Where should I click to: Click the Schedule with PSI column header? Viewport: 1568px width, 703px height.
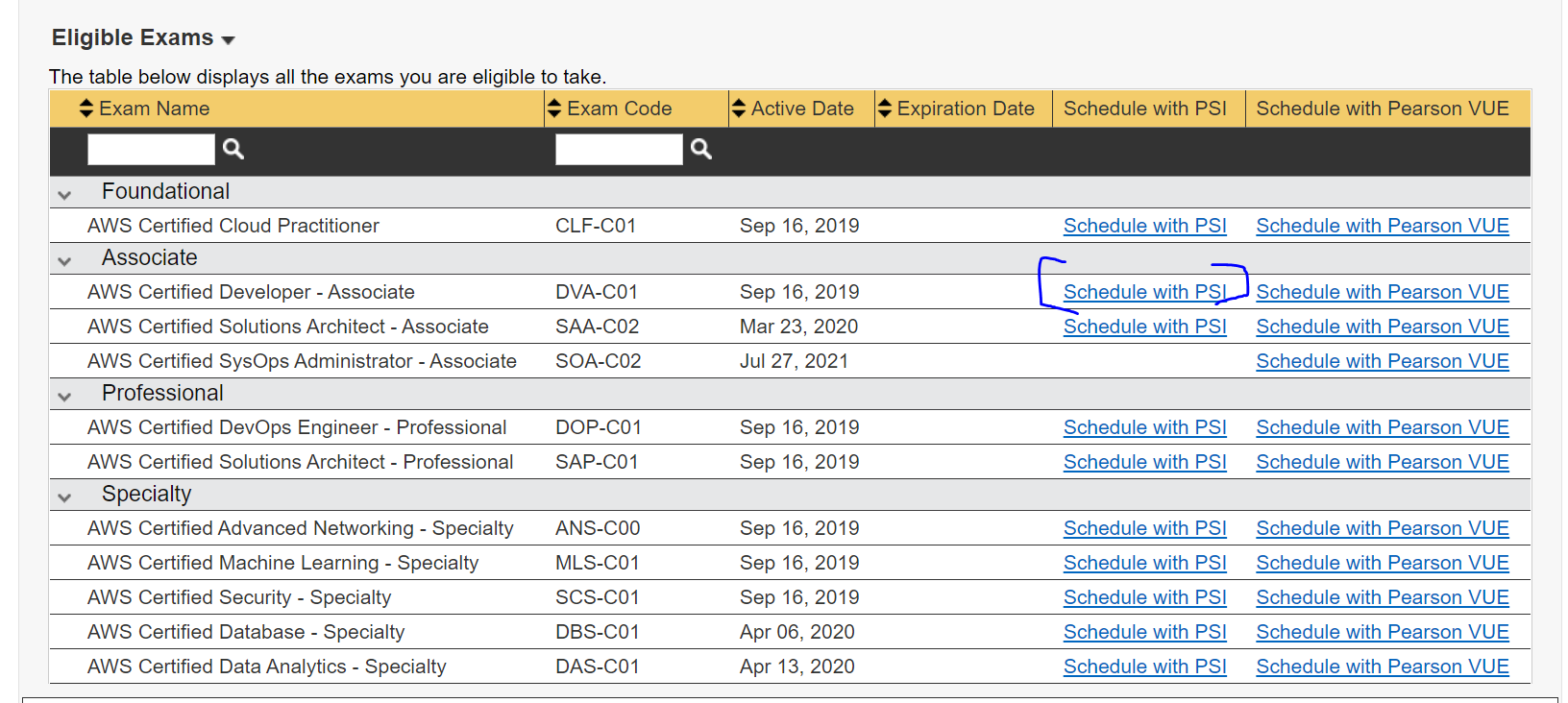[1144, 109]
